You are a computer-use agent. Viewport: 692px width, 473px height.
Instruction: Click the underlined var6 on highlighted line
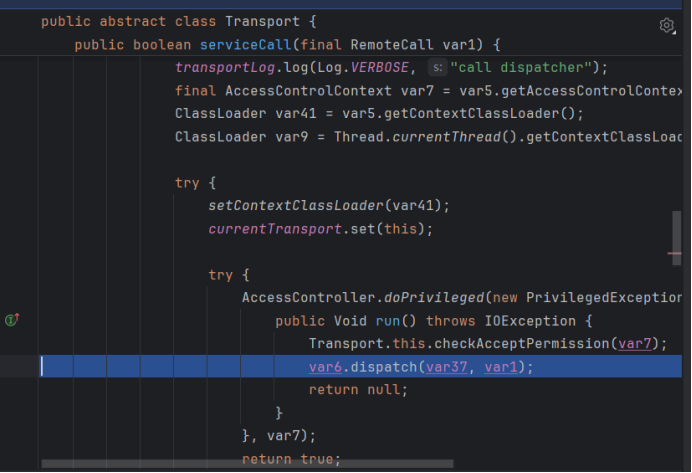(326, 367)
